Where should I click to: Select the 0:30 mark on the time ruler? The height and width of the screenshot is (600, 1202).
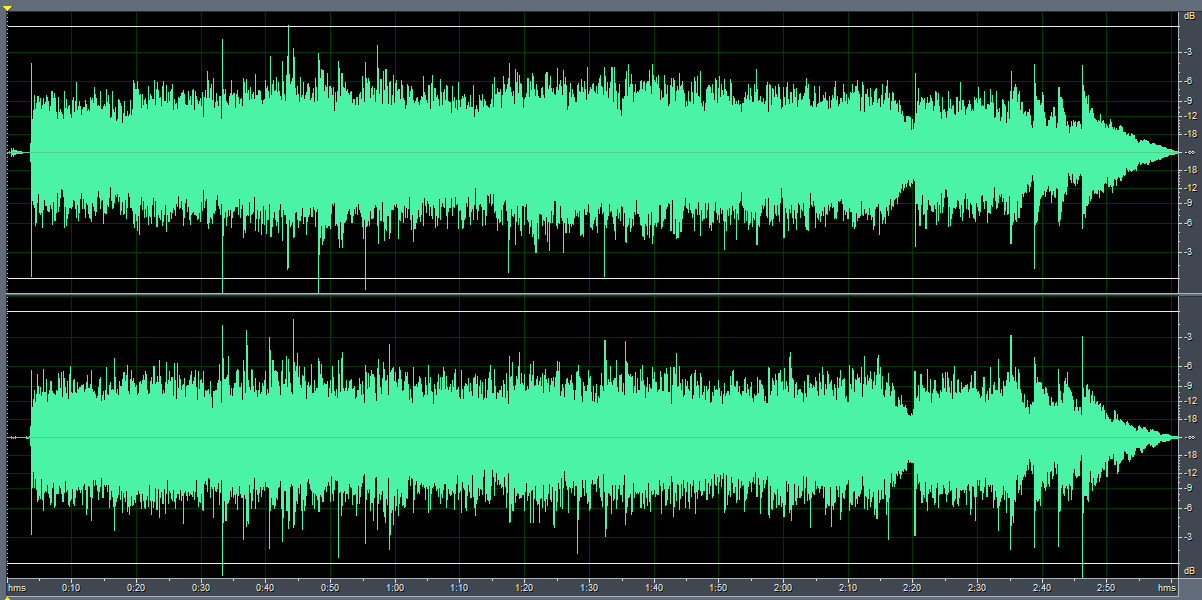pos(201,587)
